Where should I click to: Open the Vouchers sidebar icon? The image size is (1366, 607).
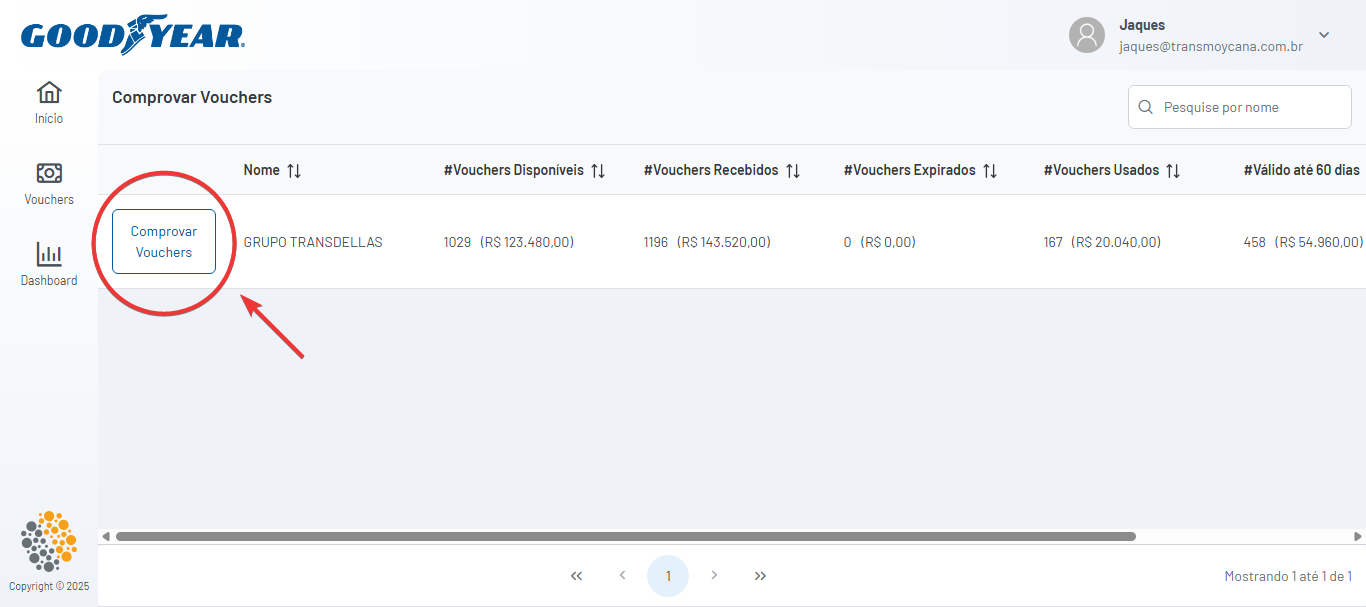click(49, 173)
